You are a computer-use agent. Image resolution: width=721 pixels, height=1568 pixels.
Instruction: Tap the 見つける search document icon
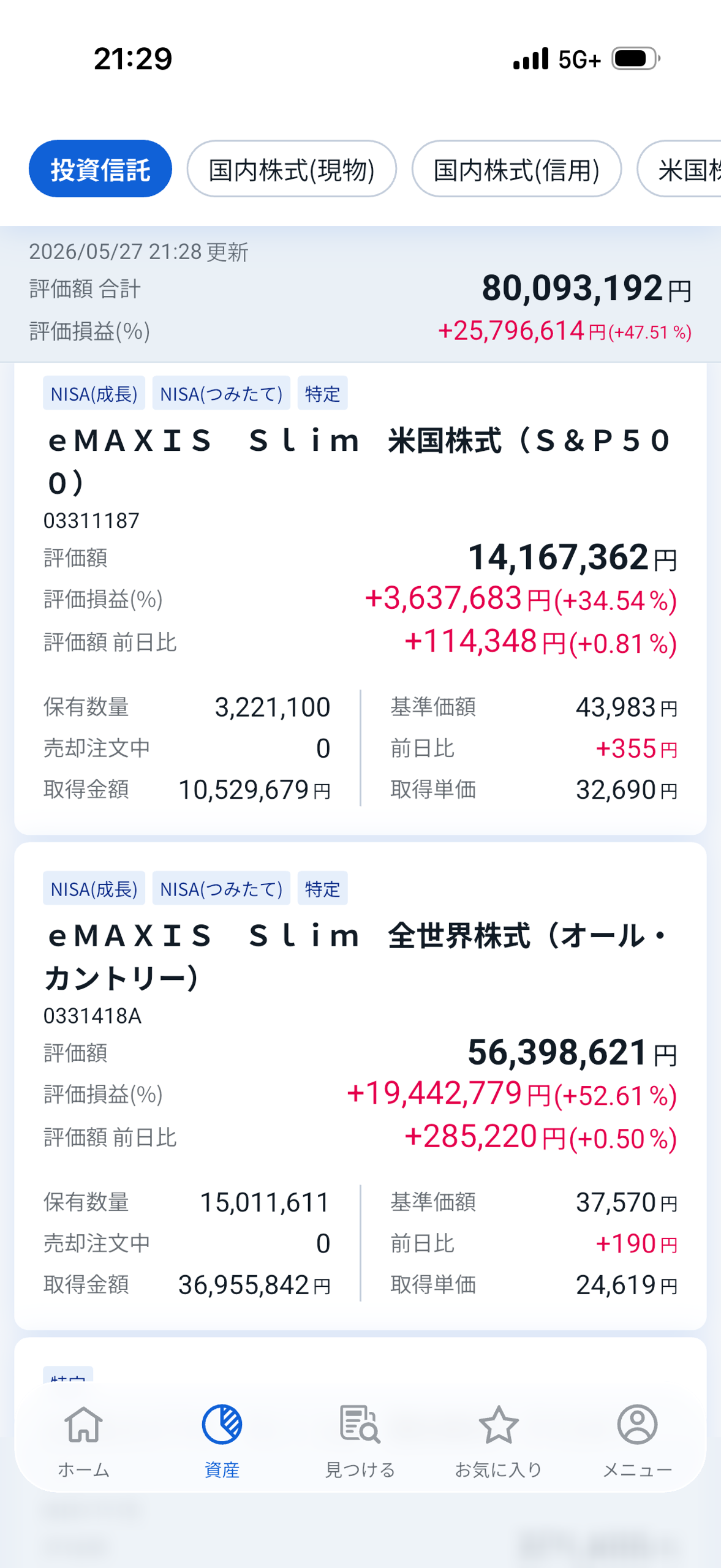360,1425
